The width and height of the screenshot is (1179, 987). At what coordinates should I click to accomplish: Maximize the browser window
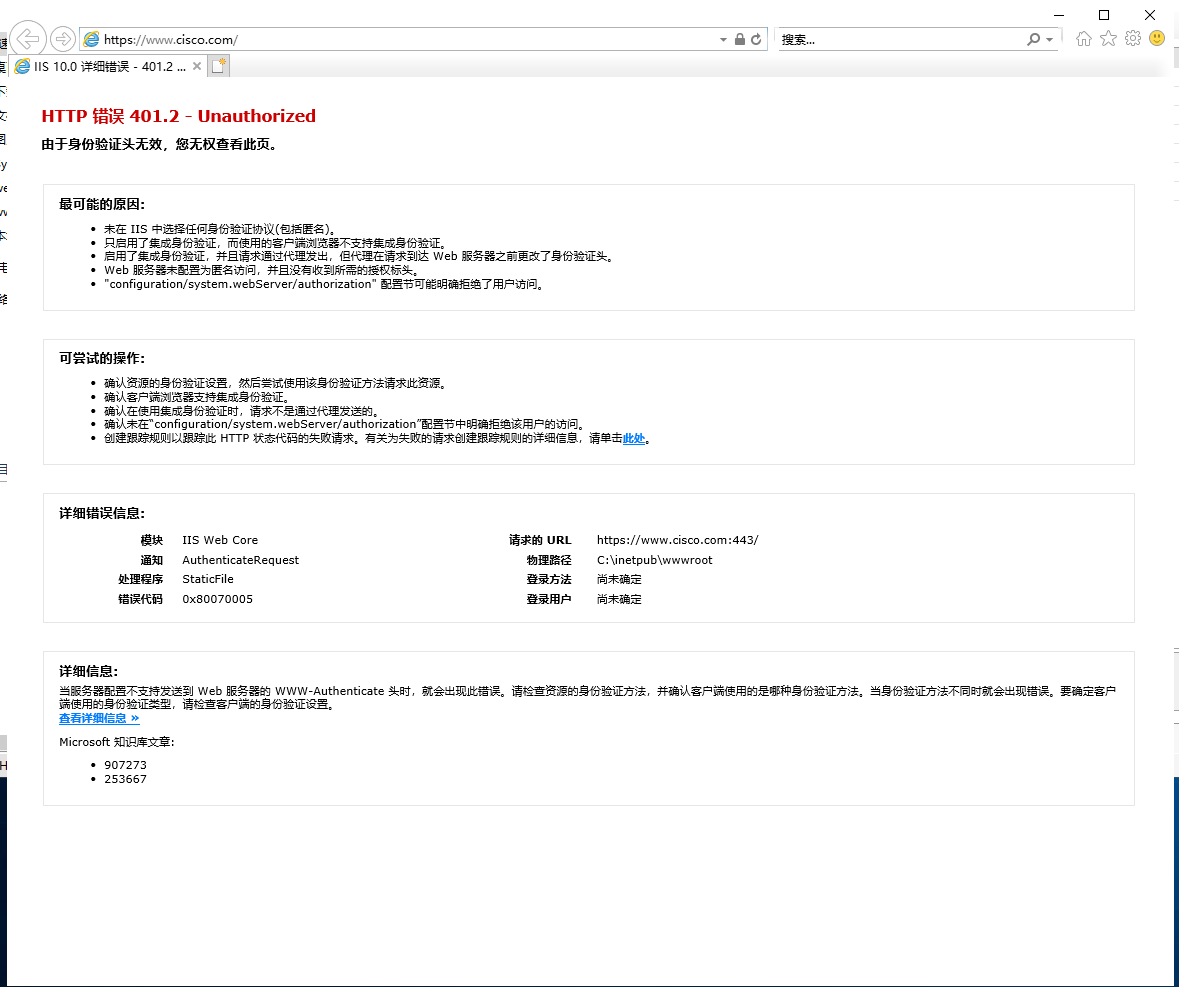(x=1104, y=15)
